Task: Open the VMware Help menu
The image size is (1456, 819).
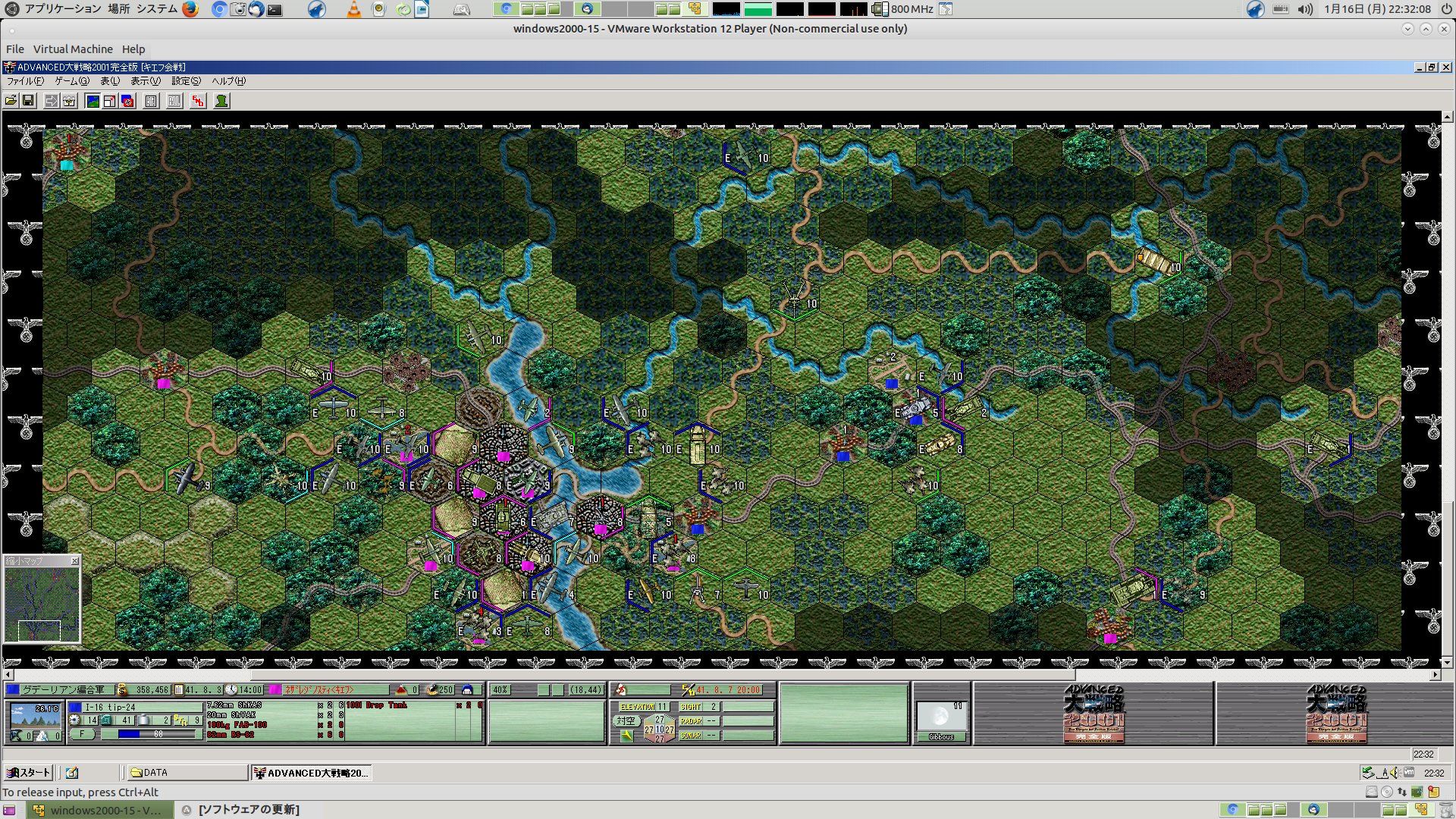Action: click(133, 49)
